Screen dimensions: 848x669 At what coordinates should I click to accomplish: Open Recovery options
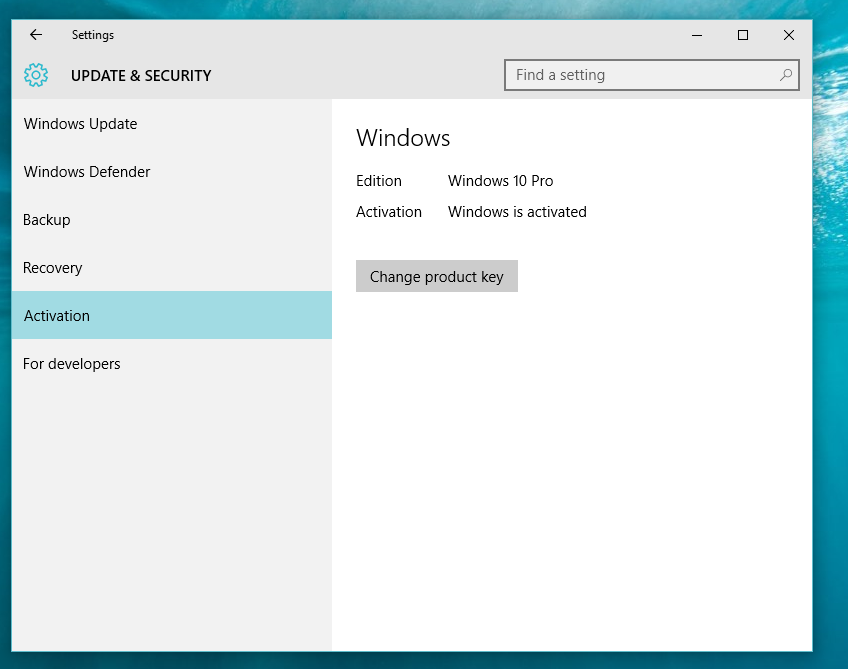(x=52, y=268)
